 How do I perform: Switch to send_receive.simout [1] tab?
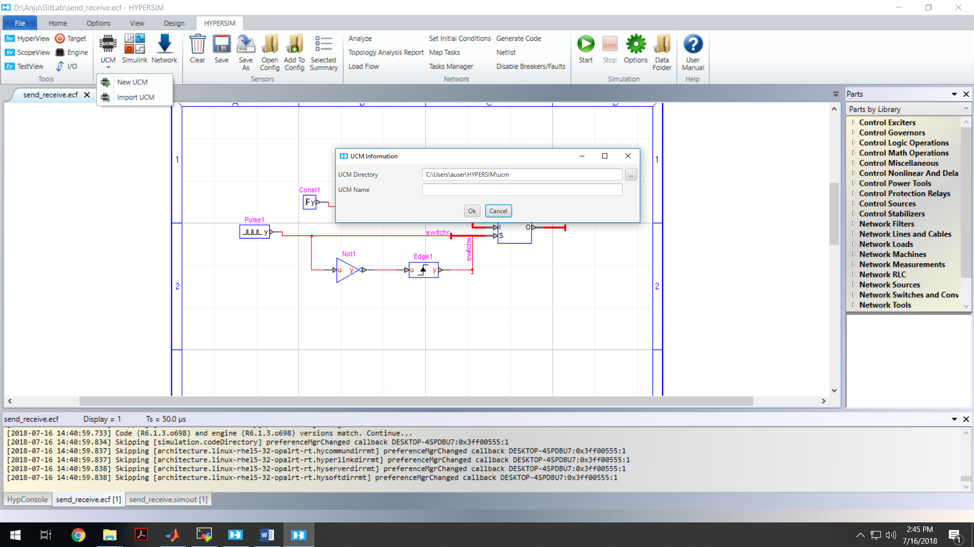pos(168,500)
